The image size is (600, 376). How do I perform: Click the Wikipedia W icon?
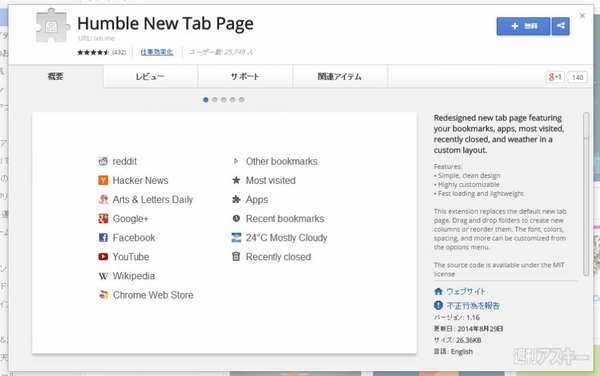click(103, 276)
